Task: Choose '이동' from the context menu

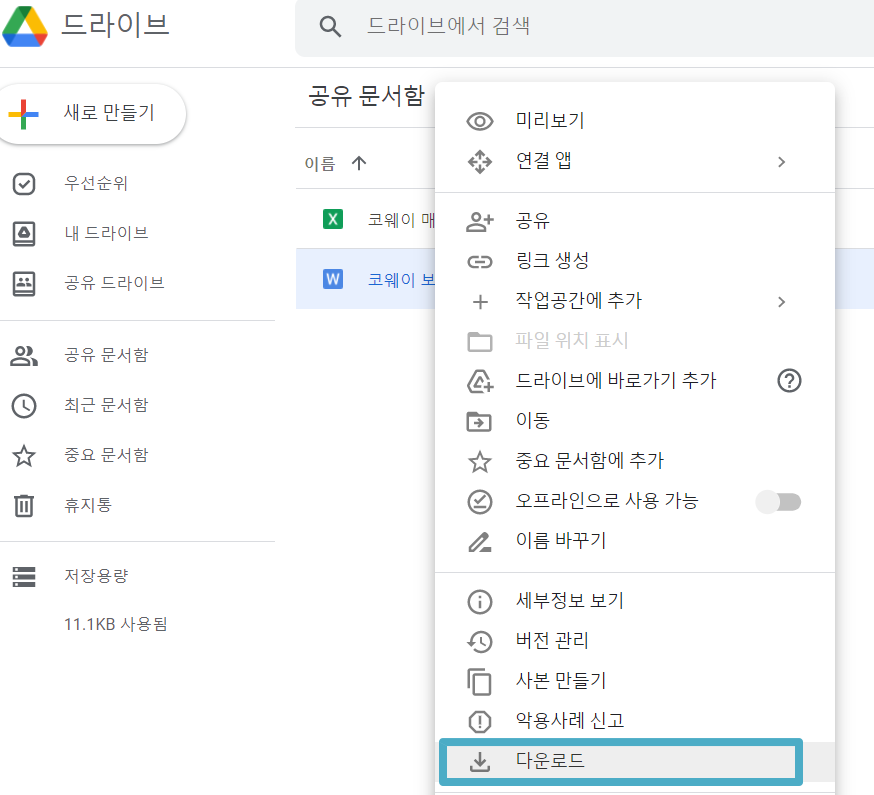Action: pyautogui.click(x=635, y=420)
